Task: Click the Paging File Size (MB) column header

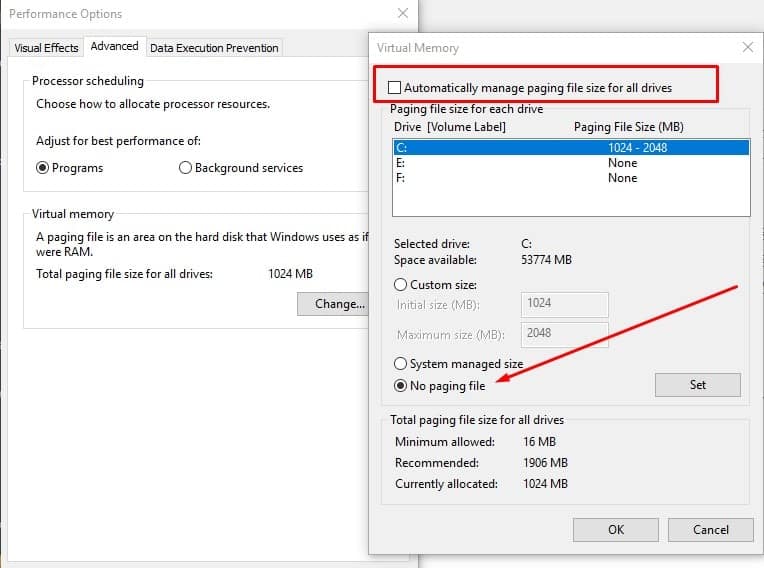Action: [629, 127]
